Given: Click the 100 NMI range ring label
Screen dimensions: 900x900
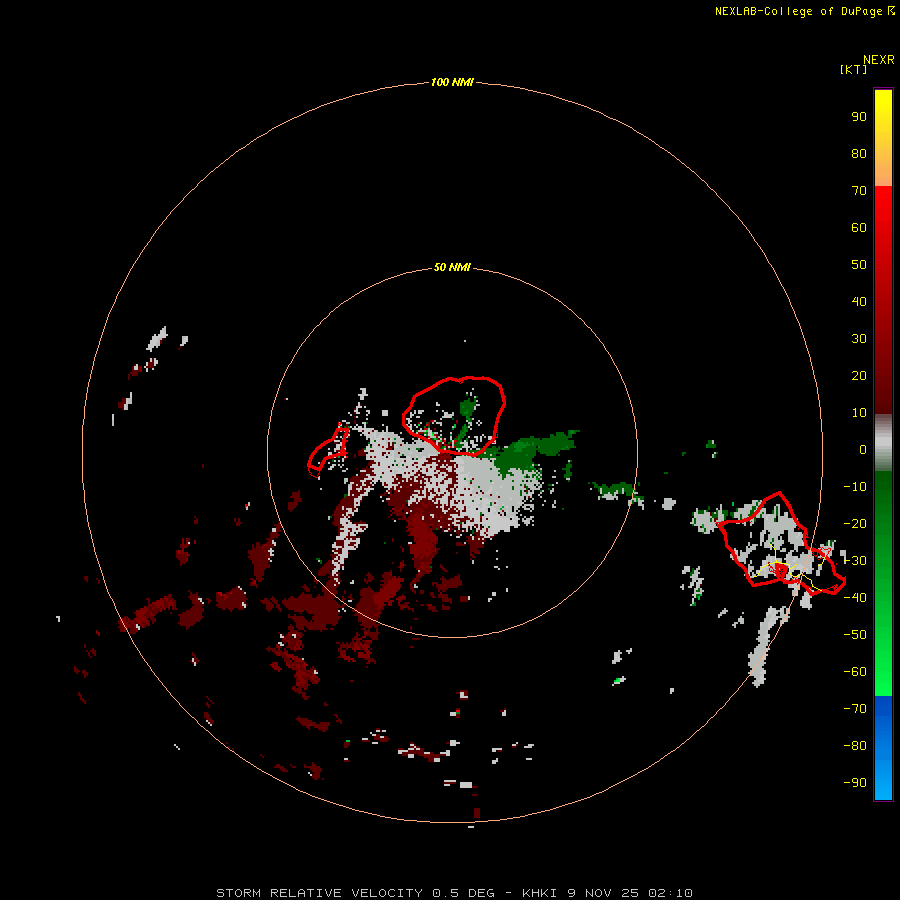Looking at the screenshot, I should (452, 82).
